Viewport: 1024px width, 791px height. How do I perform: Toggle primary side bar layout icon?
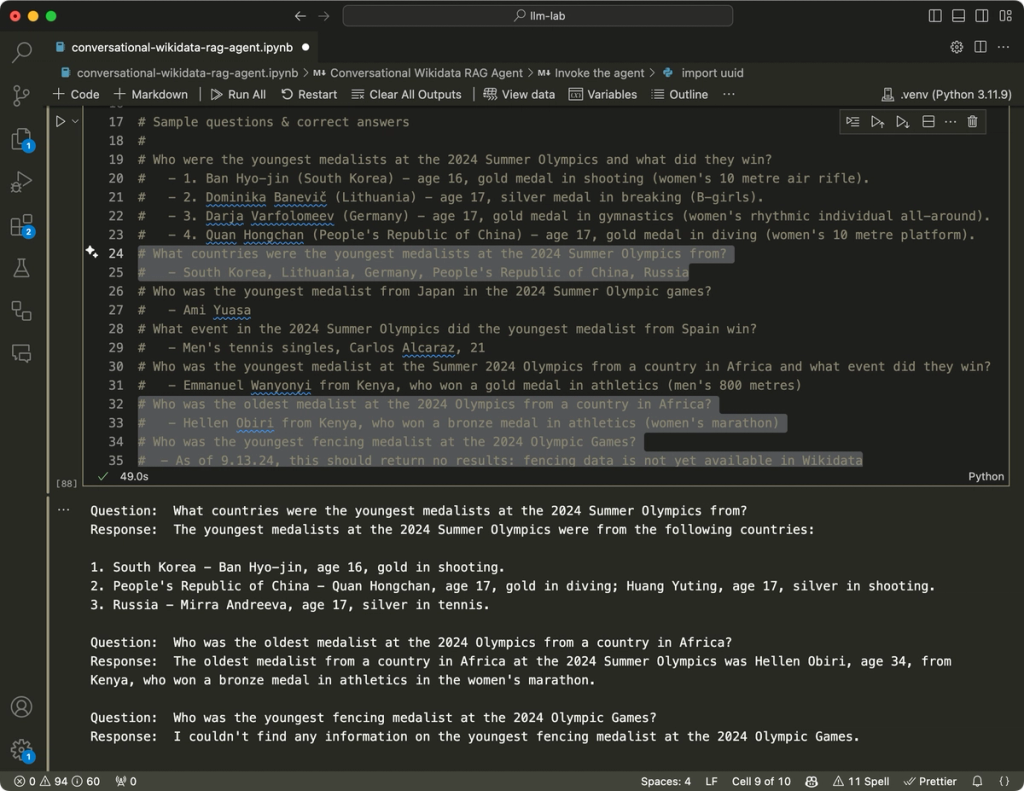[x=935, y=16]
